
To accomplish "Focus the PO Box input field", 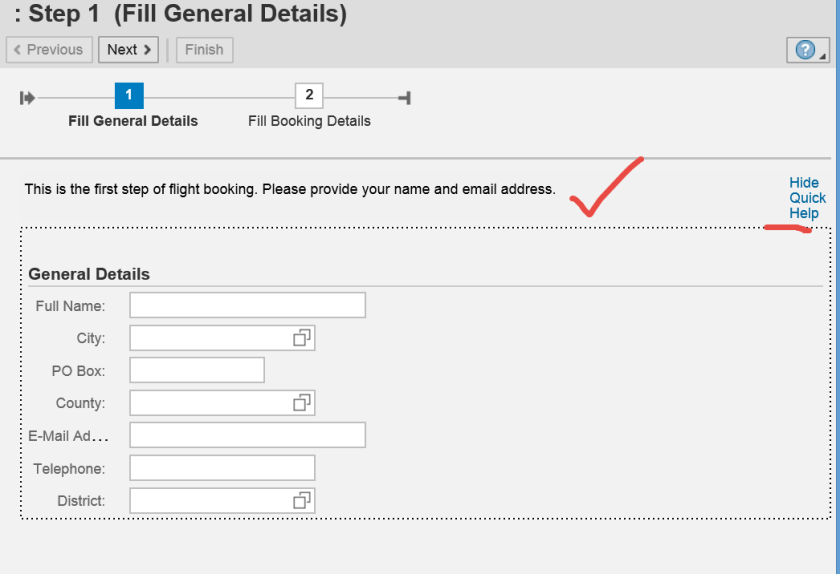I will coord(197,370).
